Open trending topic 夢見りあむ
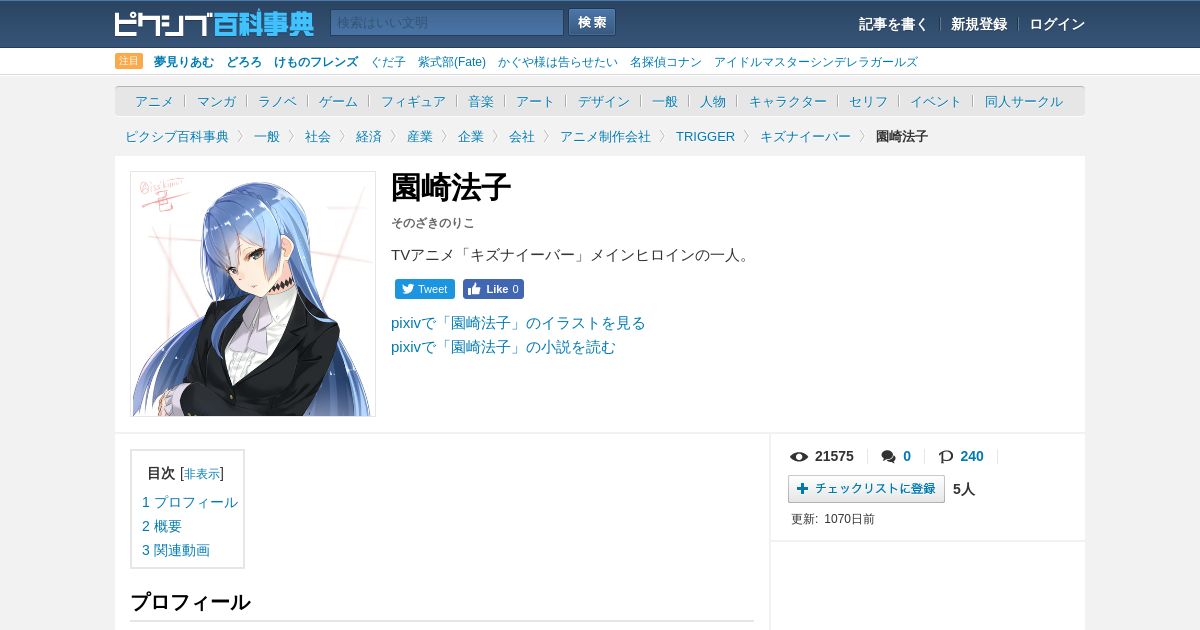Screen dimensions: 1200x630 [184, 62]
